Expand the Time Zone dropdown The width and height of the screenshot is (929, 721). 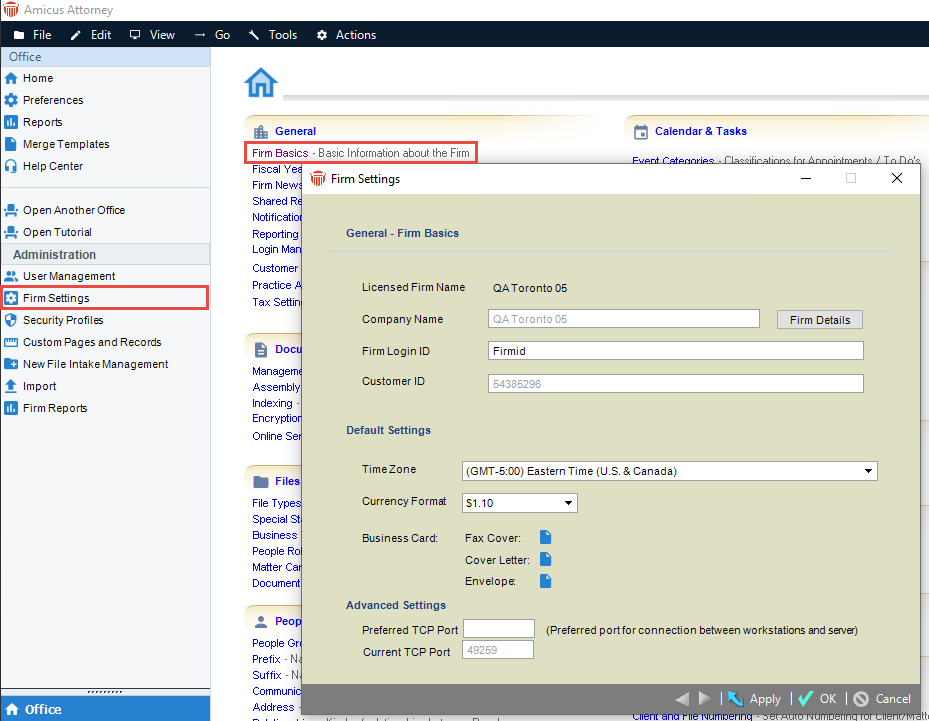[868, 471]
